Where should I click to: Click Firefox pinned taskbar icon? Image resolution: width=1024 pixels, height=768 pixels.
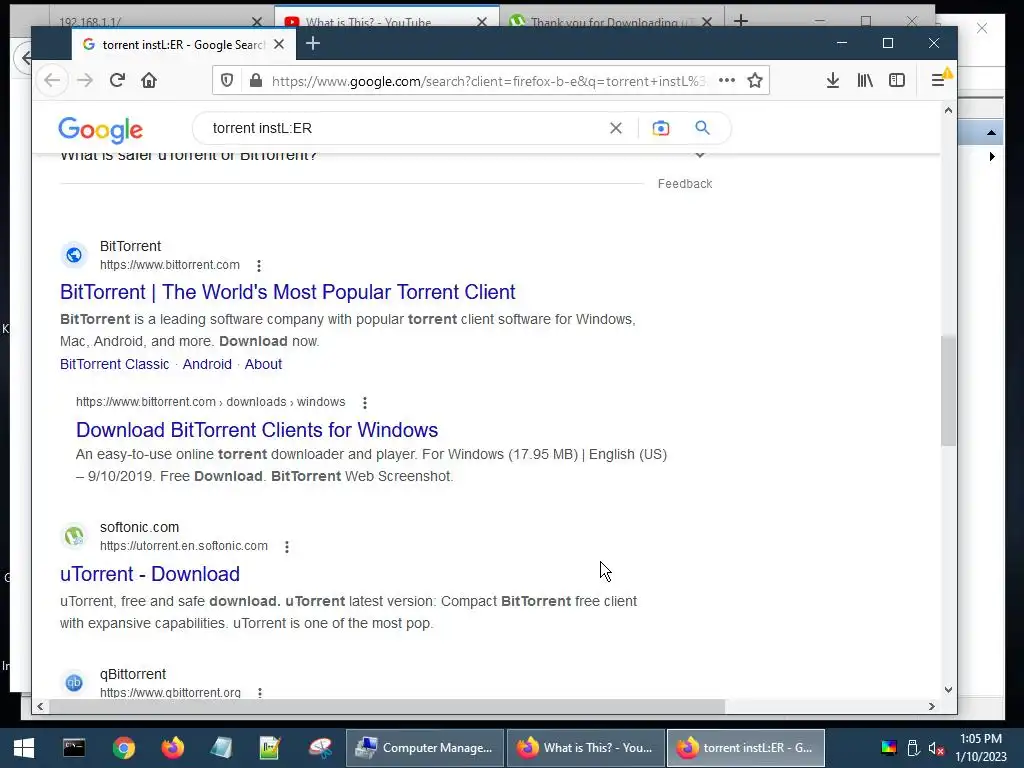click(173, 748)
